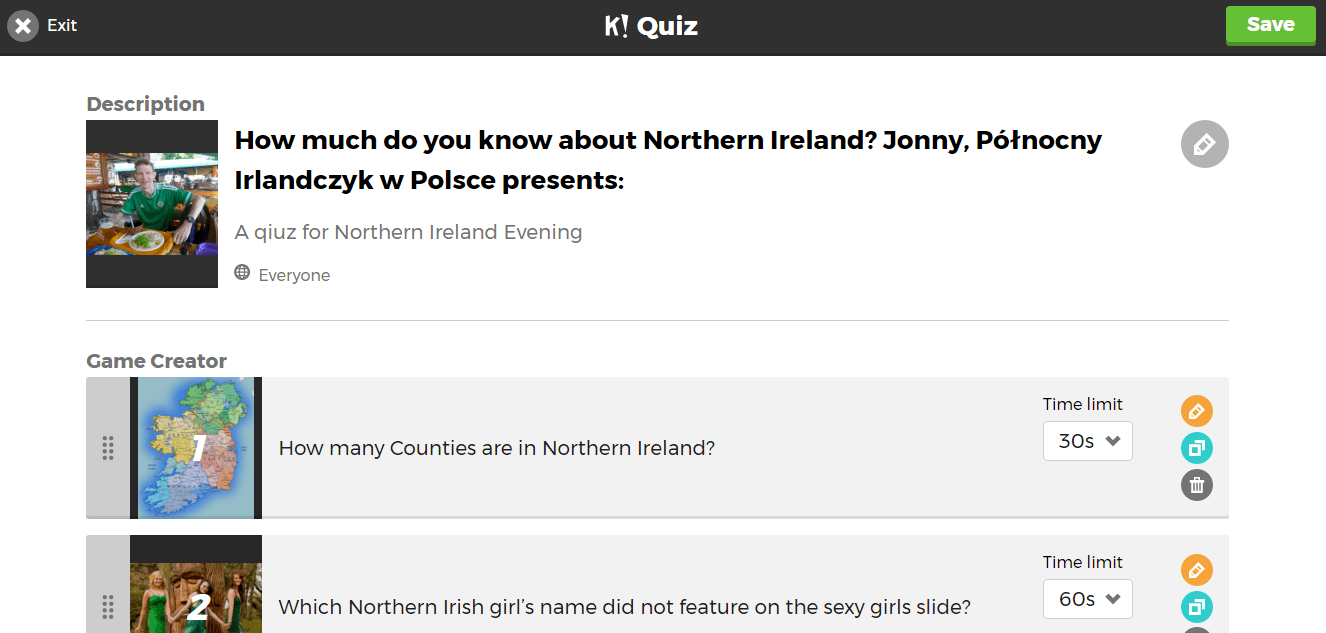Click the globe icon beside Everyone

(x=242, y=272)
